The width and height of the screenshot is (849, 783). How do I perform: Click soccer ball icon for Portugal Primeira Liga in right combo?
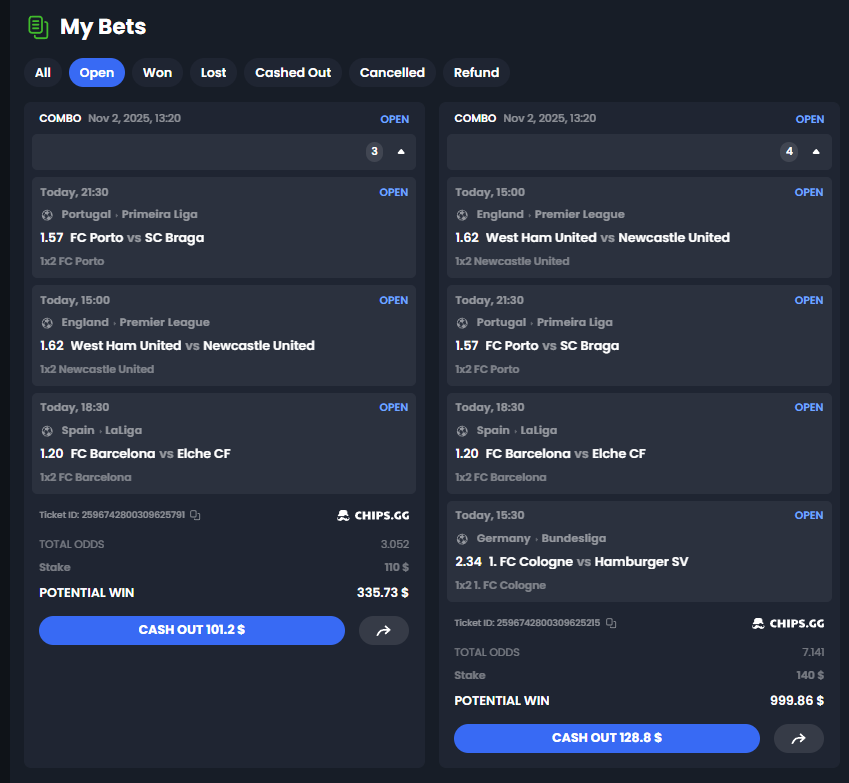click(462, 323)
